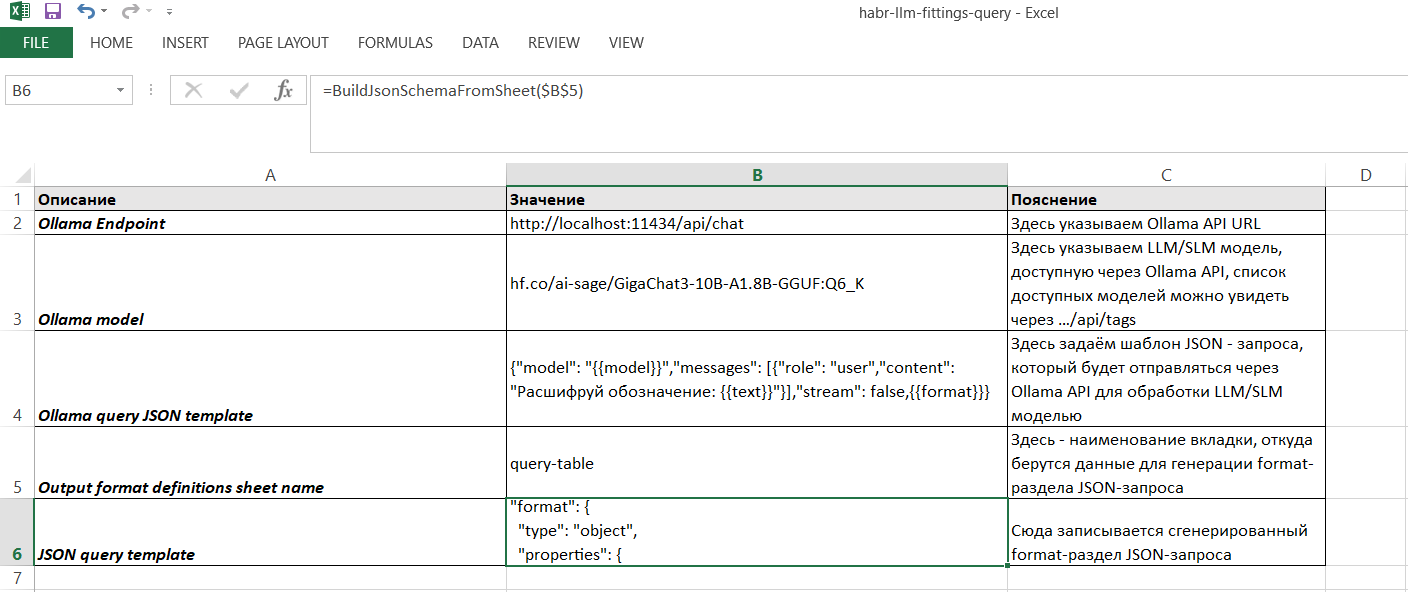This screenshot has height=592, width=1408.
Task: Switch to the VIEW tab
Action: (626, 43)
